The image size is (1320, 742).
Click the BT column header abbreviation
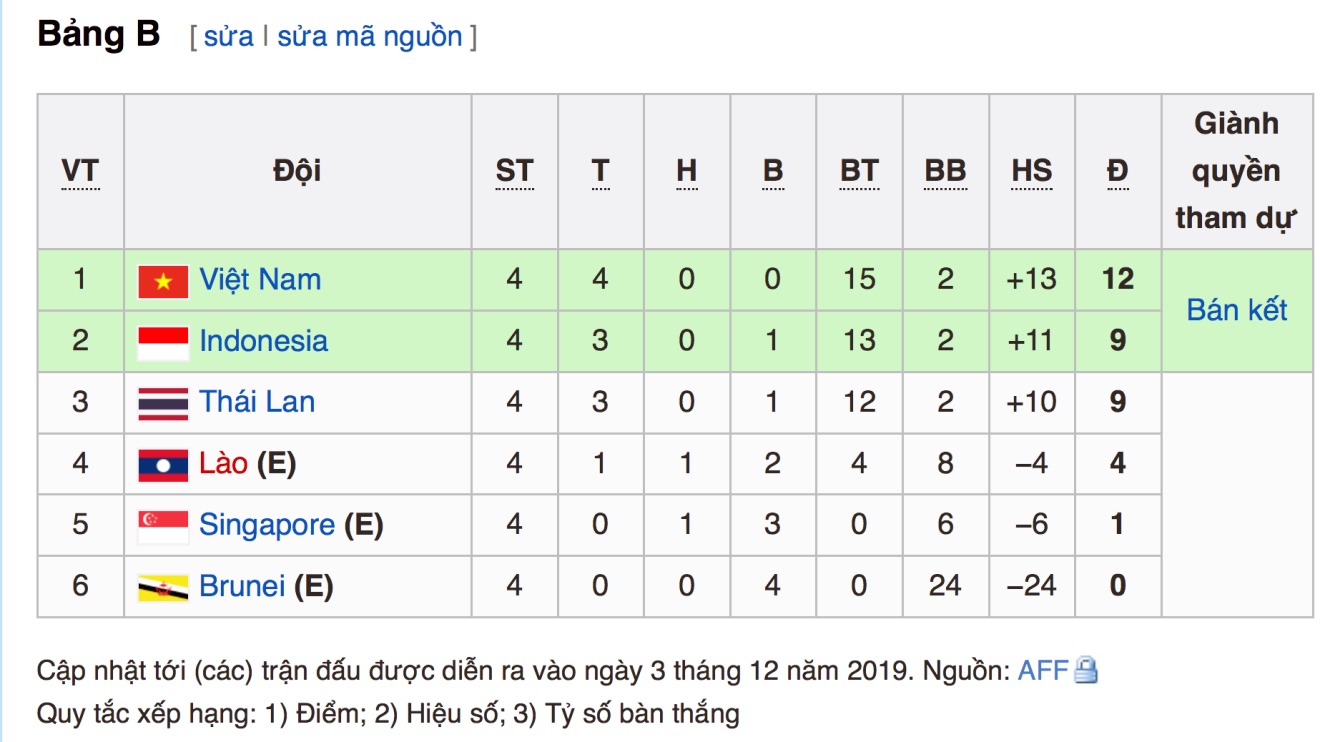[x=859, y=172]
